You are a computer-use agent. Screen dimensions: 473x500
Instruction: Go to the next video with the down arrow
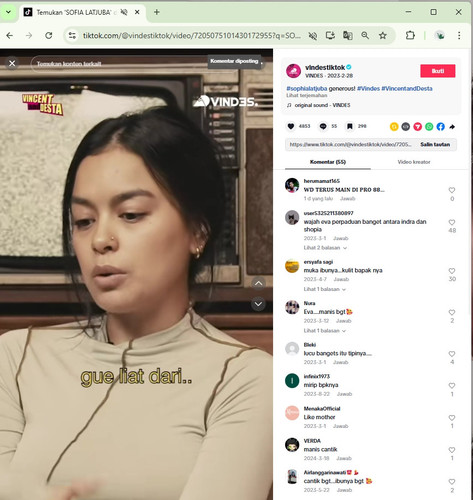(258, 304)
